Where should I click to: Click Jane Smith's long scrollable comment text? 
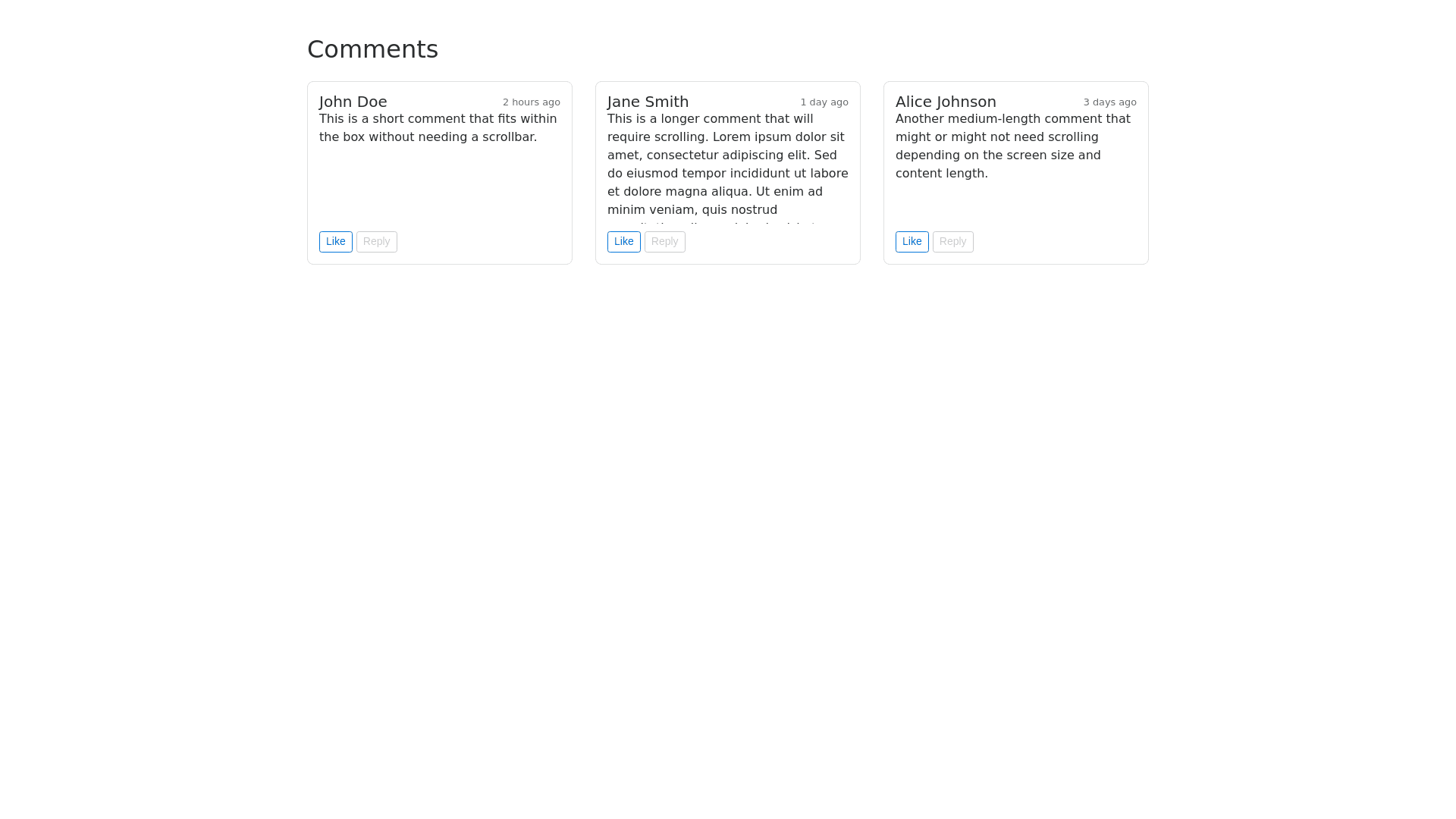(726, 165)
